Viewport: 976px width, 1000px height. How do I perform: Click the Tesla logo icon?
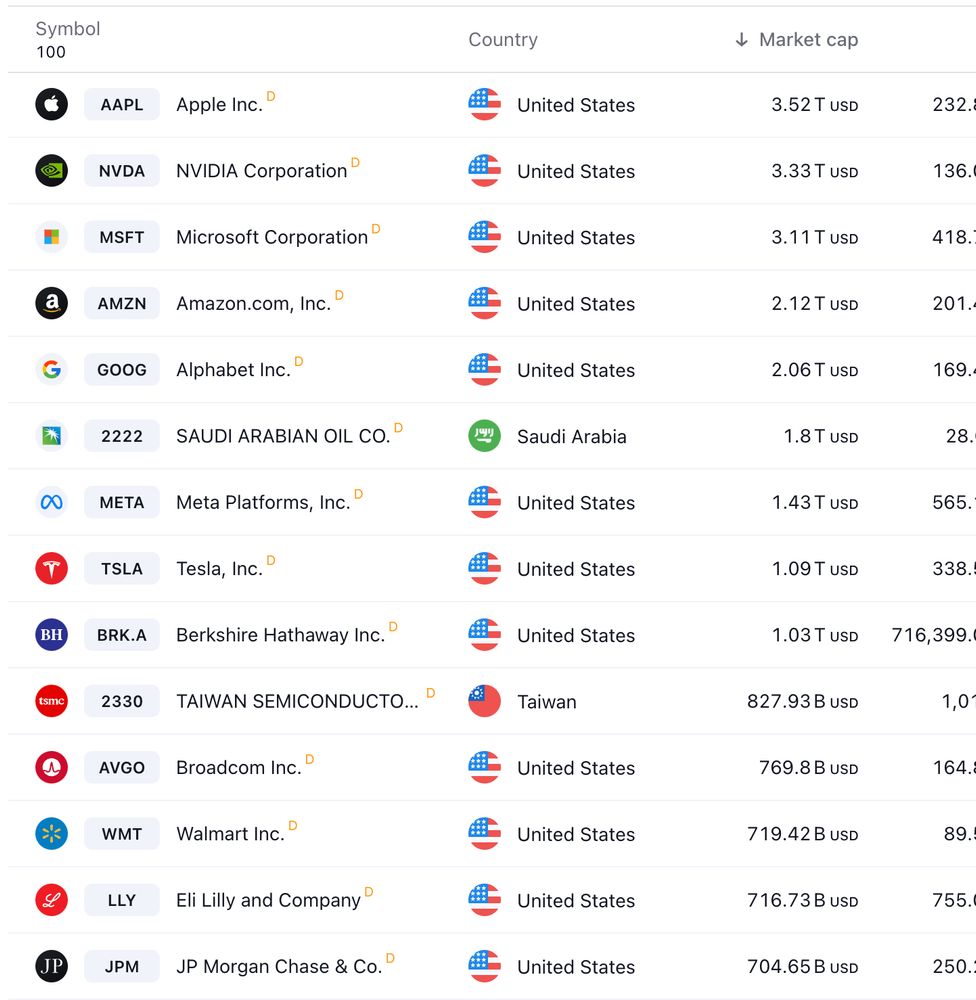[x=51, y=569]
